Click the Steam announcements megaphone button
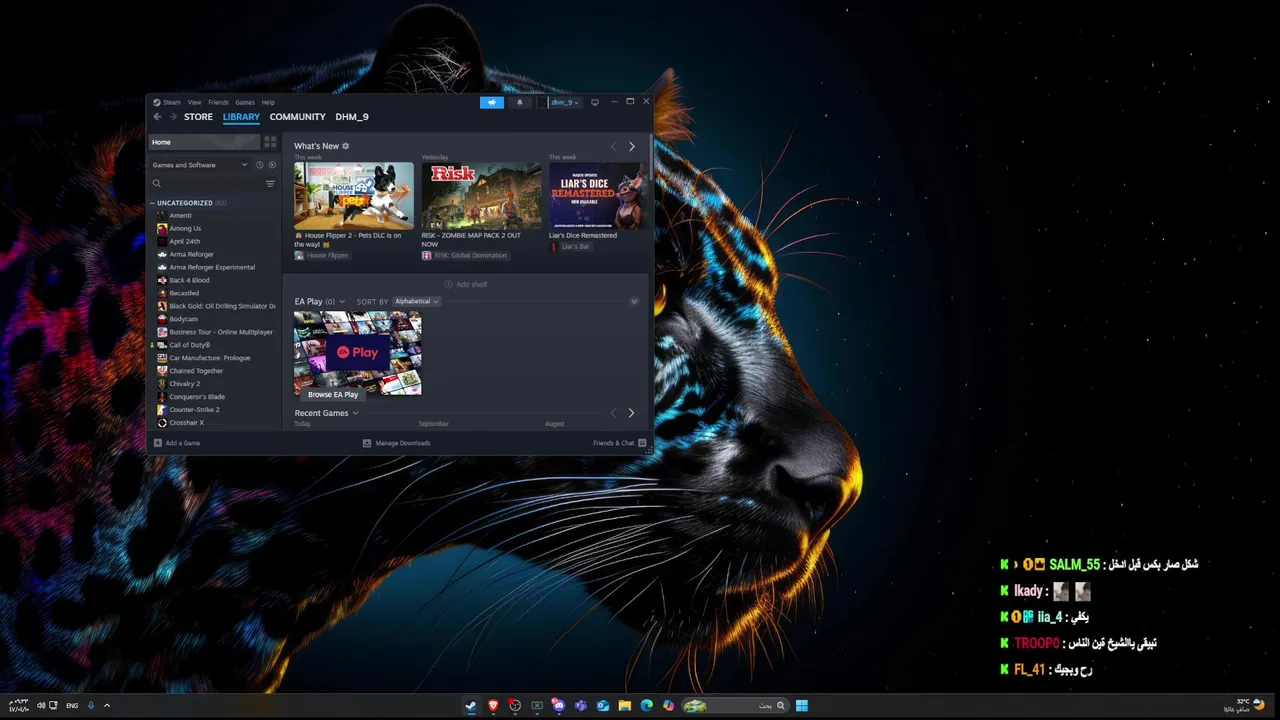This screenshot has width=1280, height=720. coord(491,102)
